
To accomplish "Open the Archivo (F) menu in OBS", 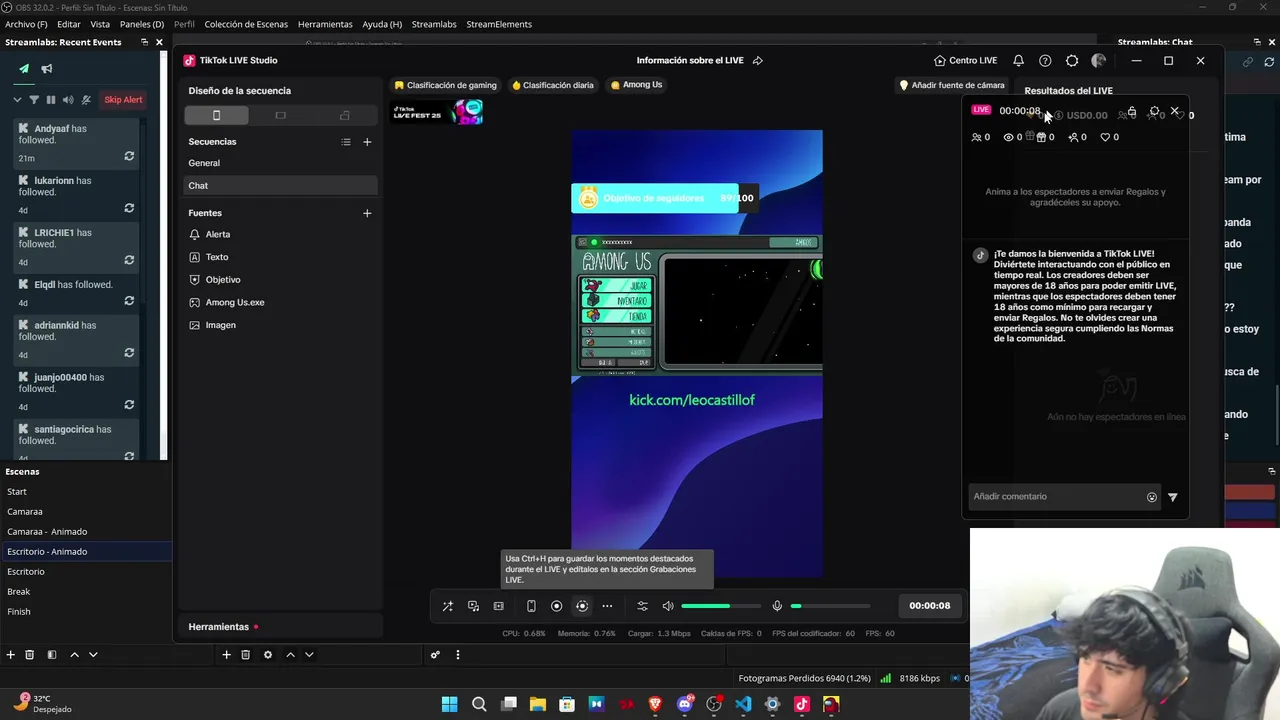I will pyautogui.click(x=26, y=24).
